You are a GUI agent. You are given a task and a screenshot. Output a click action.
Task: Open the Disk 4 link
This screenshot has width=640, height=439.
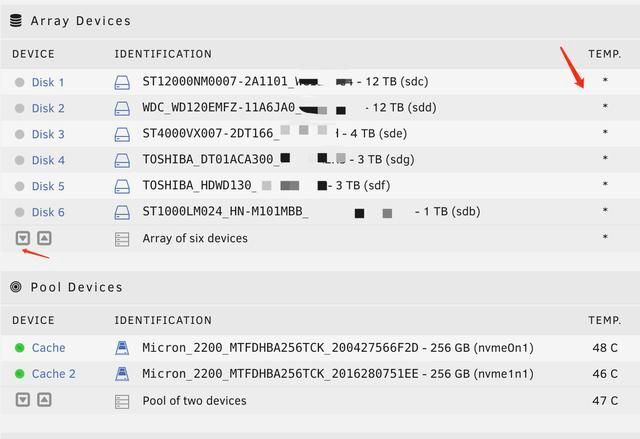click(48, 160)
